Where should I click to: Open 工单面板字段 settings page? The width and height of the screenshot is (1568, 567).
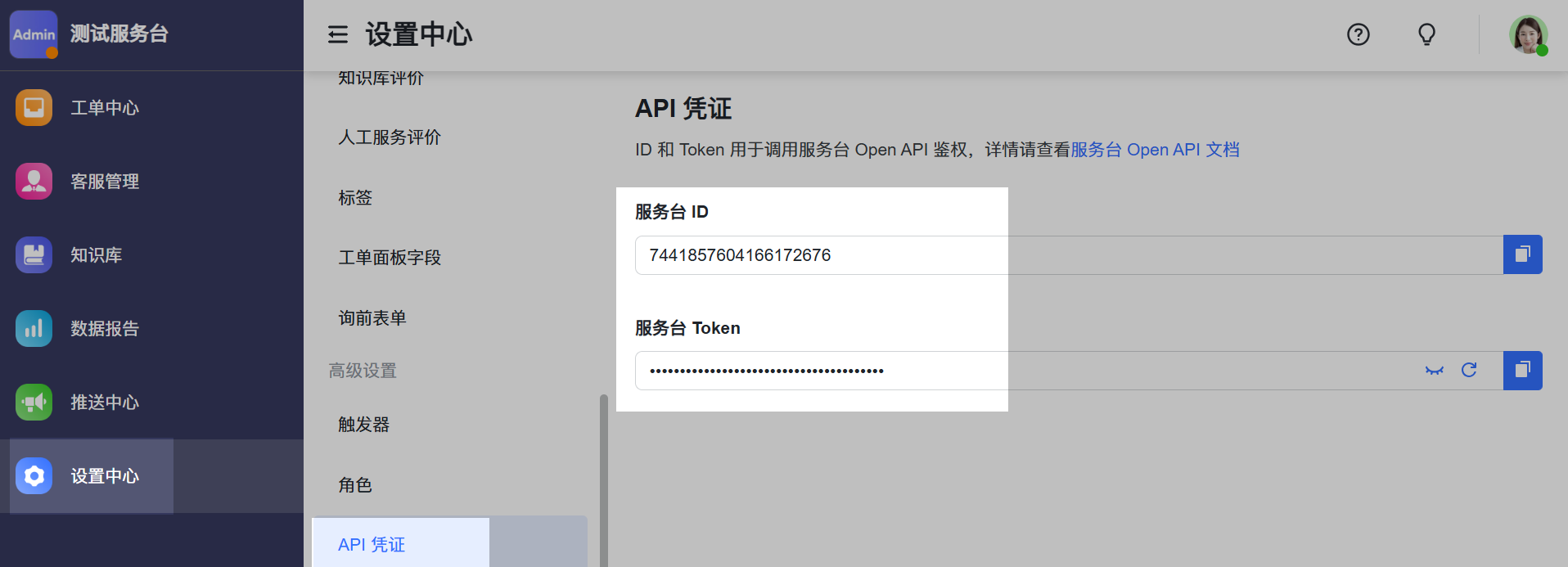(390, 258)
